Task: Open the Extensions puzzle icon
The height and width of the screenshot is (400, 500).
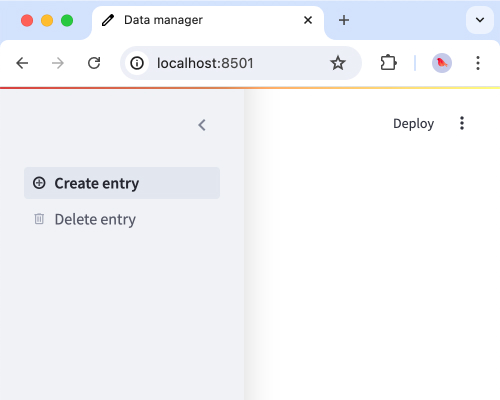Action: coord(388,63)
